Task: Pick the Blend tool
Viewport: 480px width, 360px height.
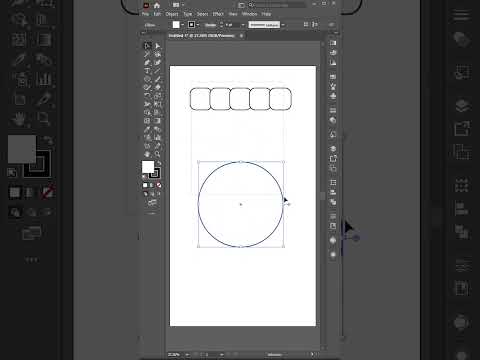Action: click(158, 129)
